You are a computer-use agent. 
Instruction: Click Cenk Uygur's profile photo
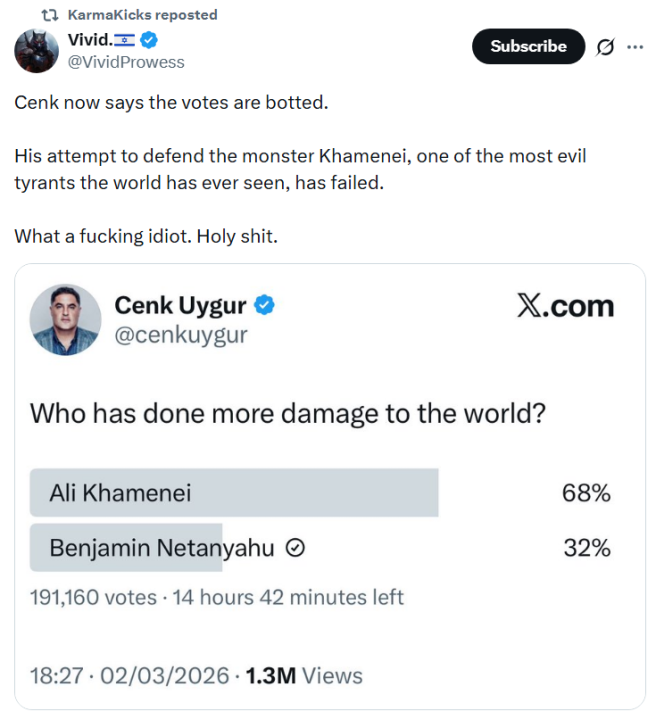click(x=66, y=320)
